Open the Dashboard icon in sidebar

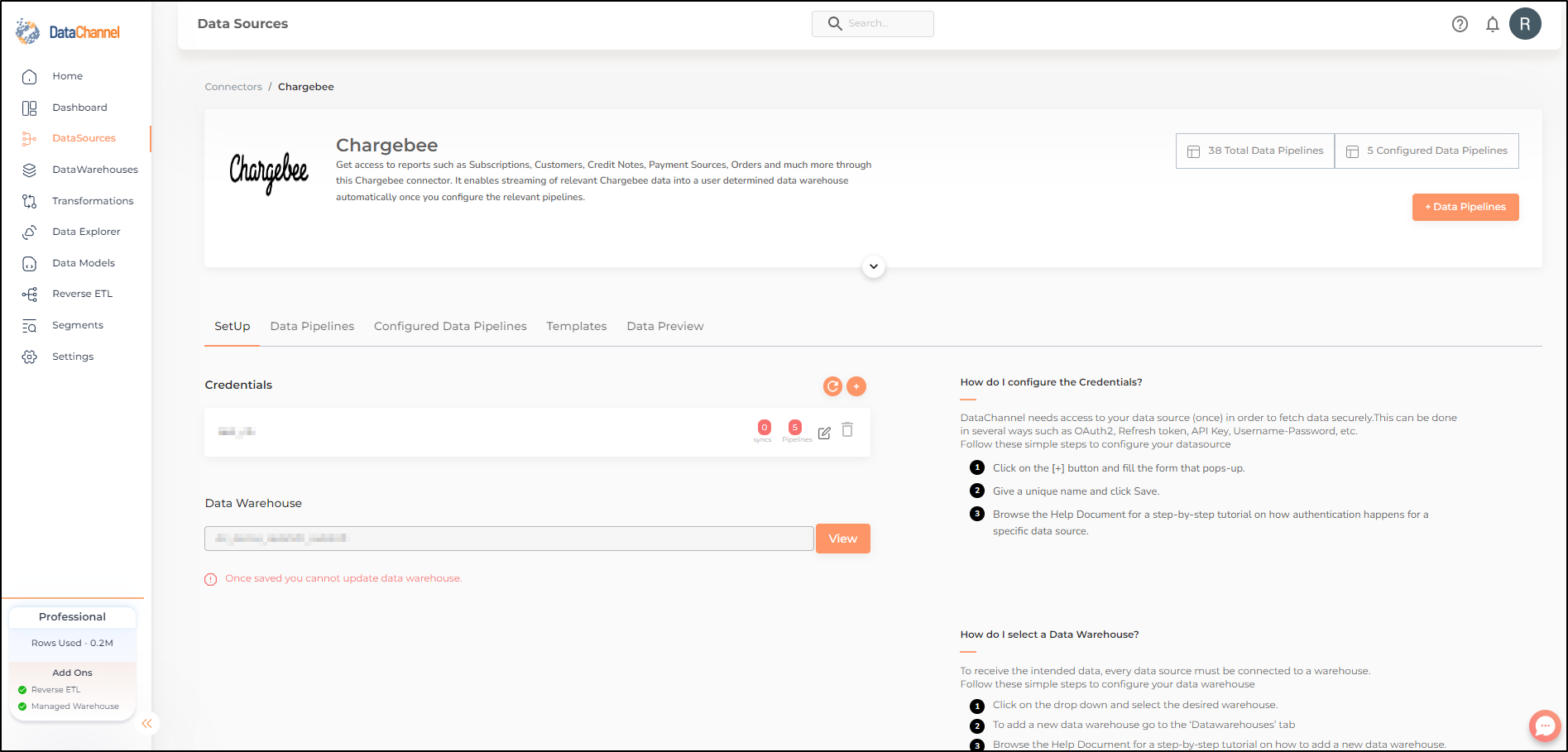coord(30,108)
